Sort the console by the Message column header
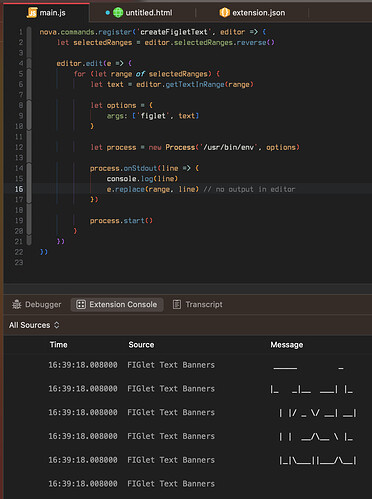Screen dimensions: 372x499 [287, 345]
